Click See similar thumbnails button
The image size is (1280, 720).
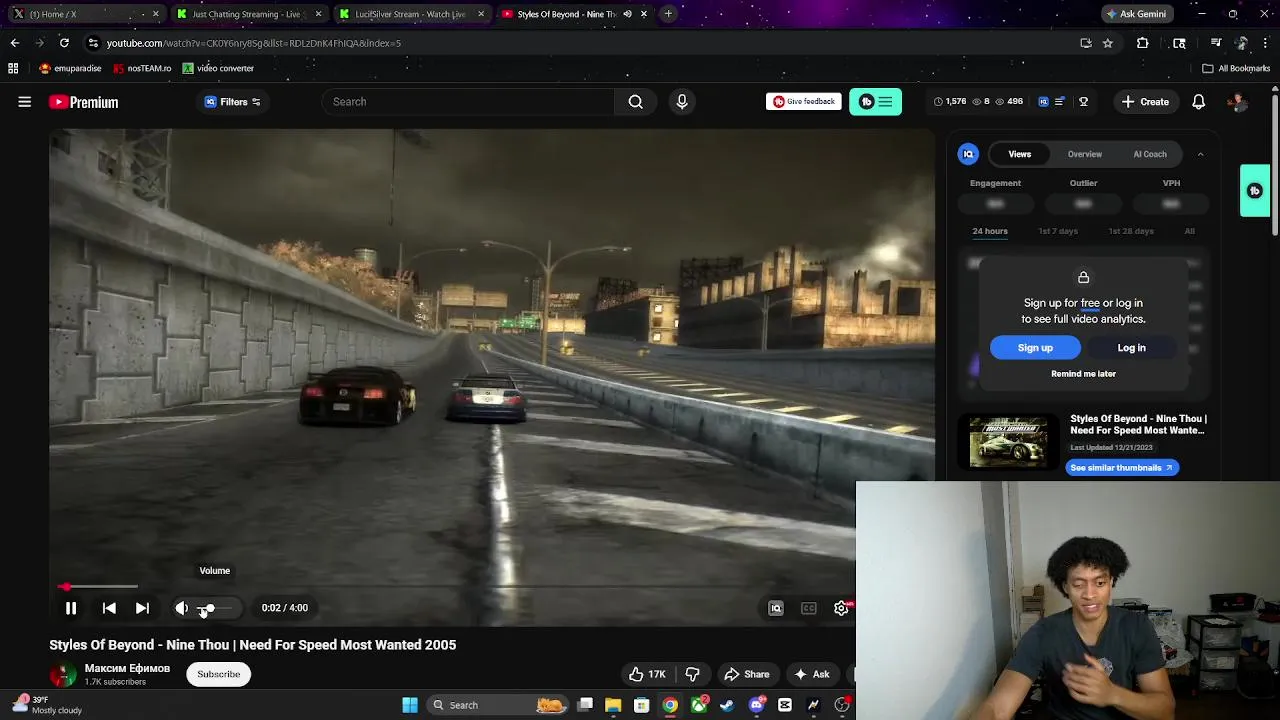pyautogui.click(x=1122, y=468)
